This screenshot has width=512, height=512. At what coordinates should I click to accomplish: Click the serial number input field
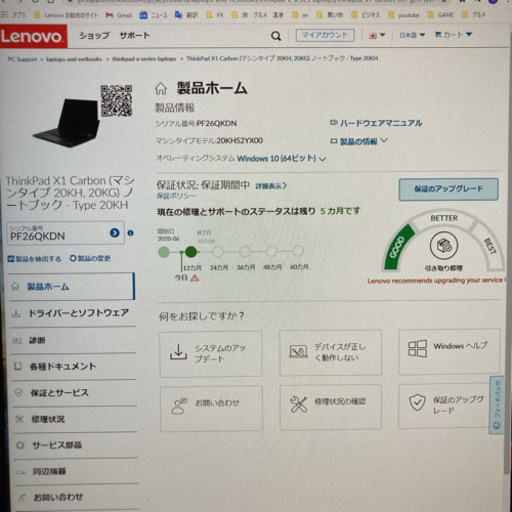58,233
